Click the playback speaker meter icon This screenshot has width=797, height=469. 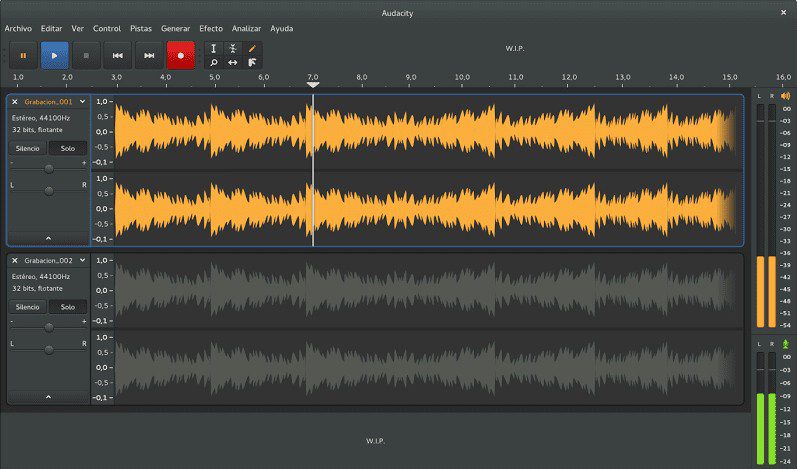pyautogui.click(x=786, y=96)
